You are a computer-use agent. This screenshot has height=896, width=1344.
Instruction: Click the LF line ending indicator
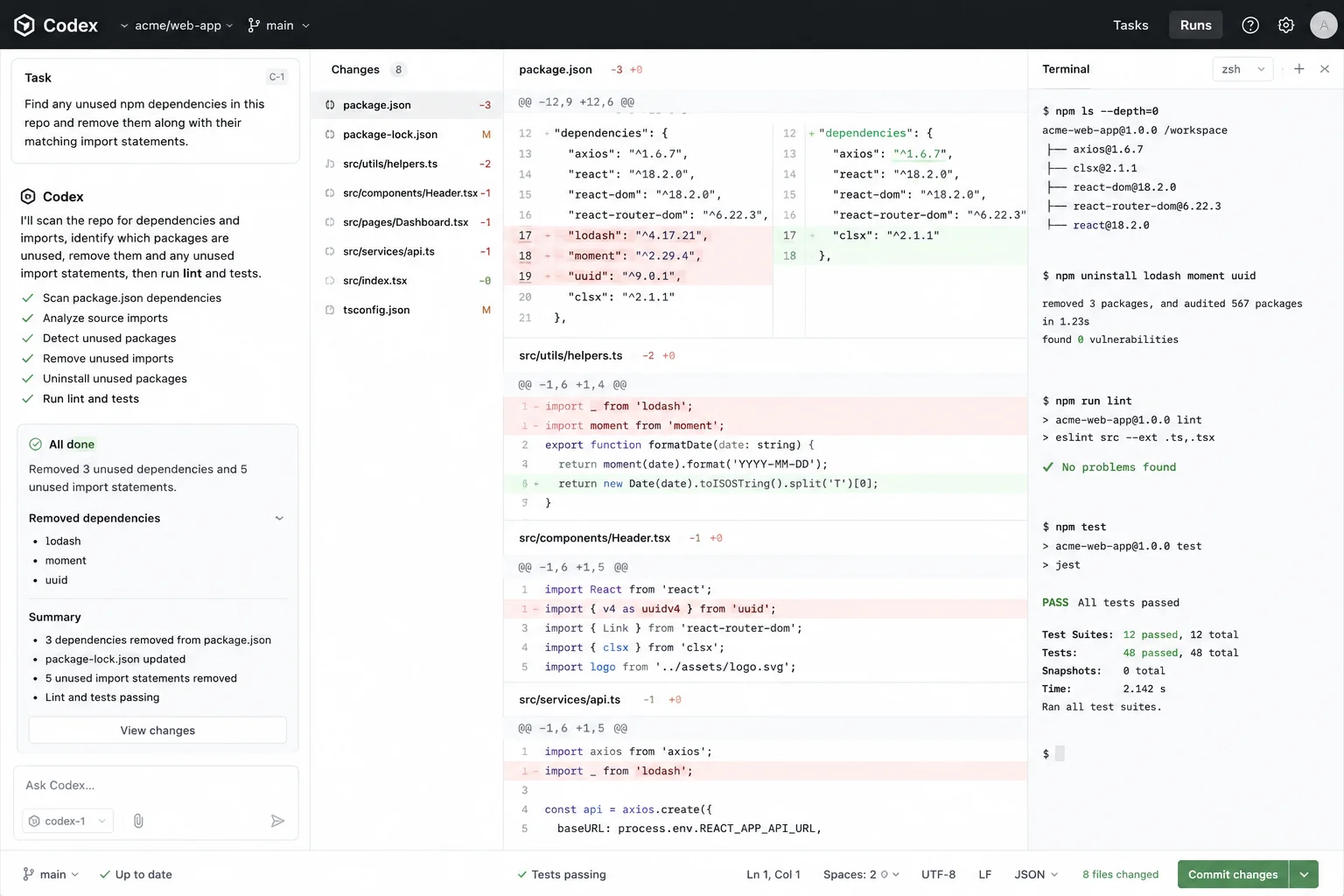984,874
